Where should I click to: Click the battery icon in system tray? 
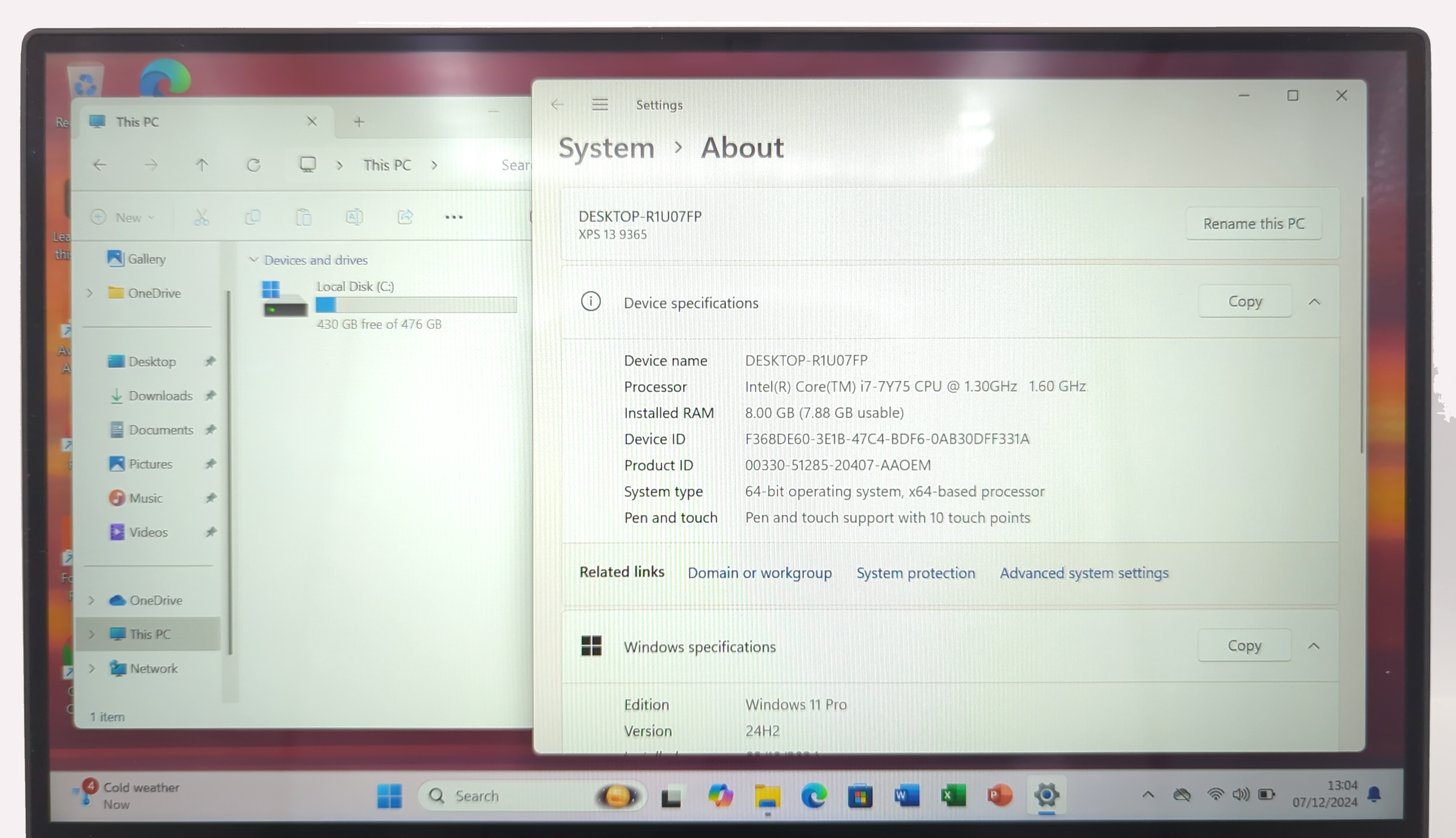click(x=1266, y=795)
